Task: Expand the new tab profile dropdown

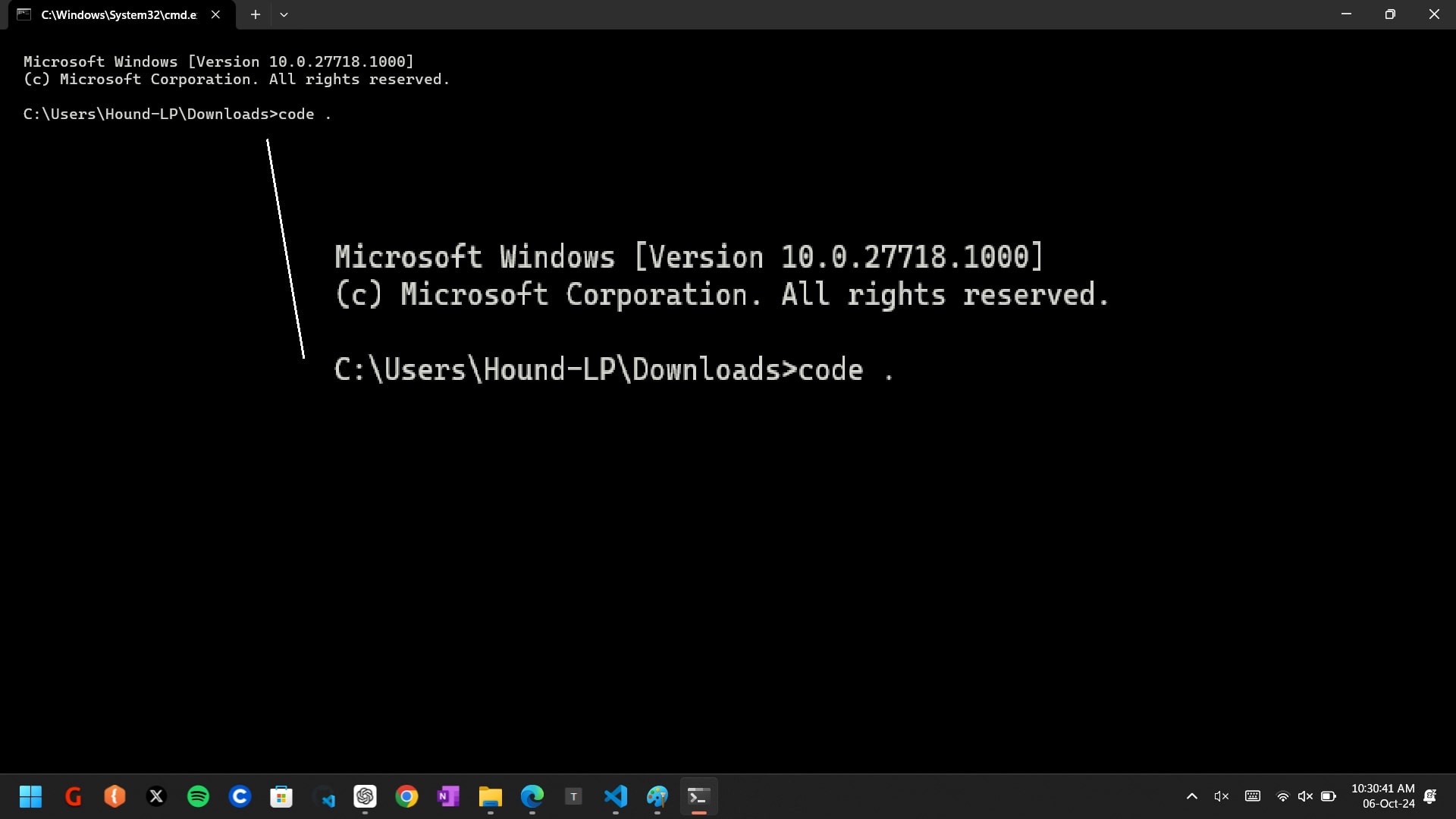Action: coord(284,14)
